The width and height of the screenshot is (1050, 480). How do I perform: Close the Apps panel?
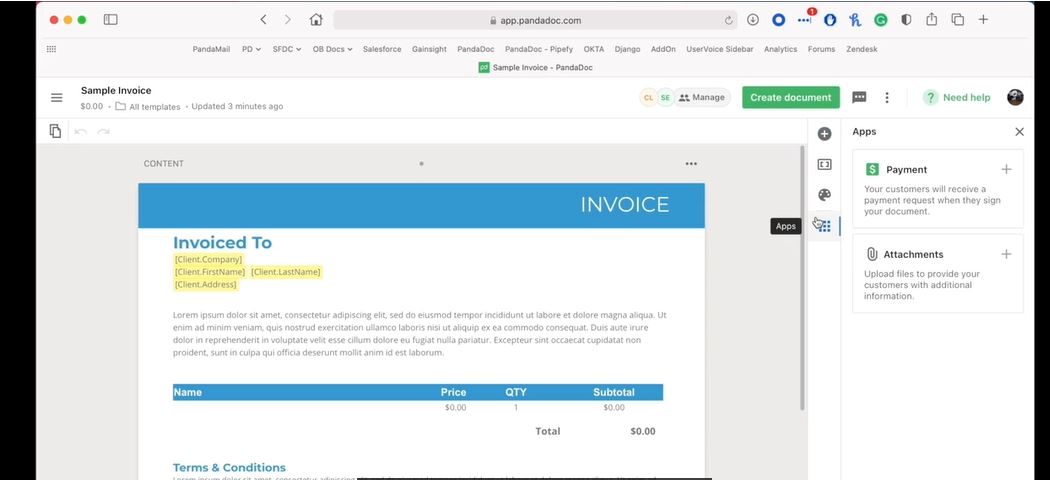tap(1019, 132)
